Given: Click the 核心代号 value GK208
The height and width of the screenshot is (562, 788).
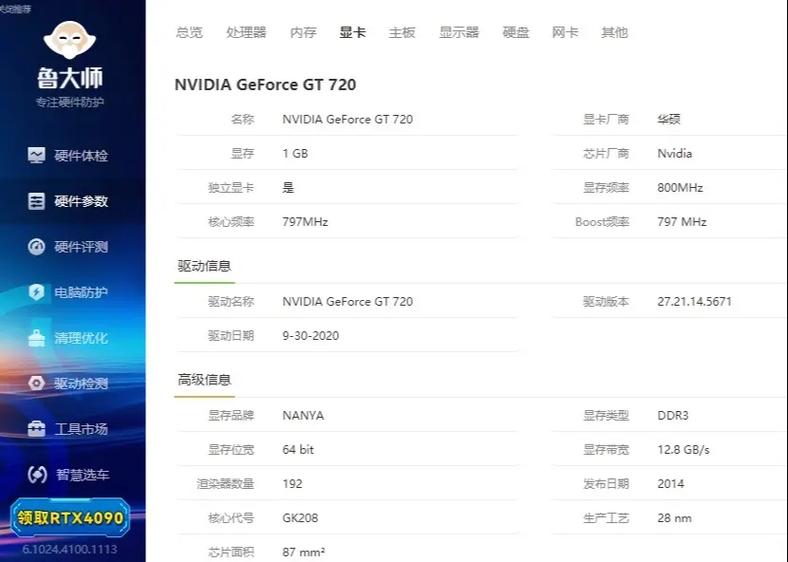Looking at the screenshot, I should tap(300, 518).
